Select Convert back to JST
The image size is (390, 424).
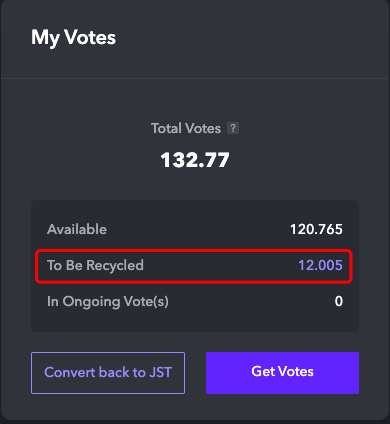[108, 373]
